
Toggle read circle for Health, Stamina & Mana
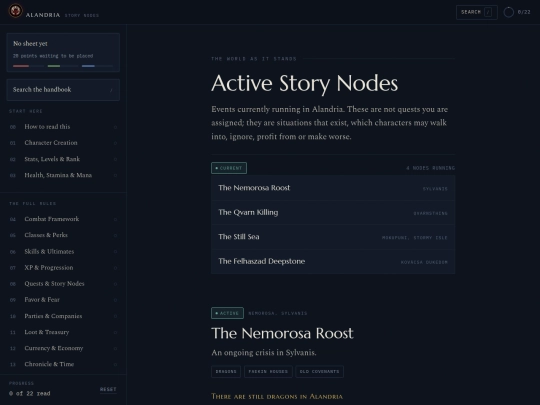coord(115,175)
